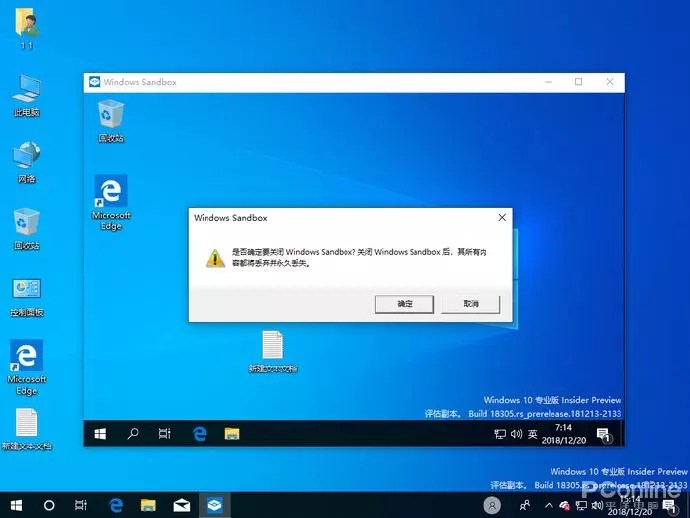Maximize the Windows Sandbox window
The image size is (690, 518).
click(x=579, y=82)
